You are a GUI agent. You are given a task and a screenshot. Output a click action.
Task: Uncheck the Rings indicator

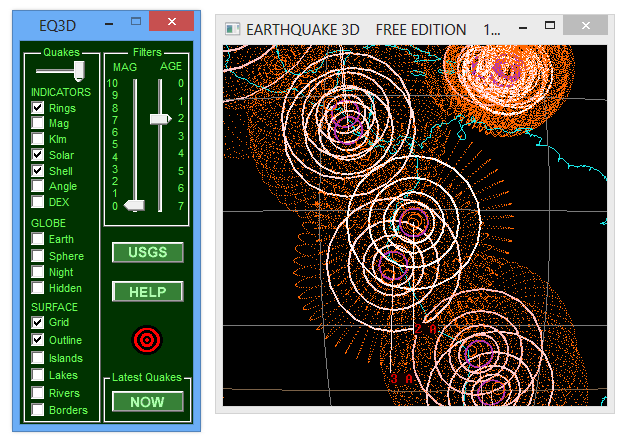(38, 107)
